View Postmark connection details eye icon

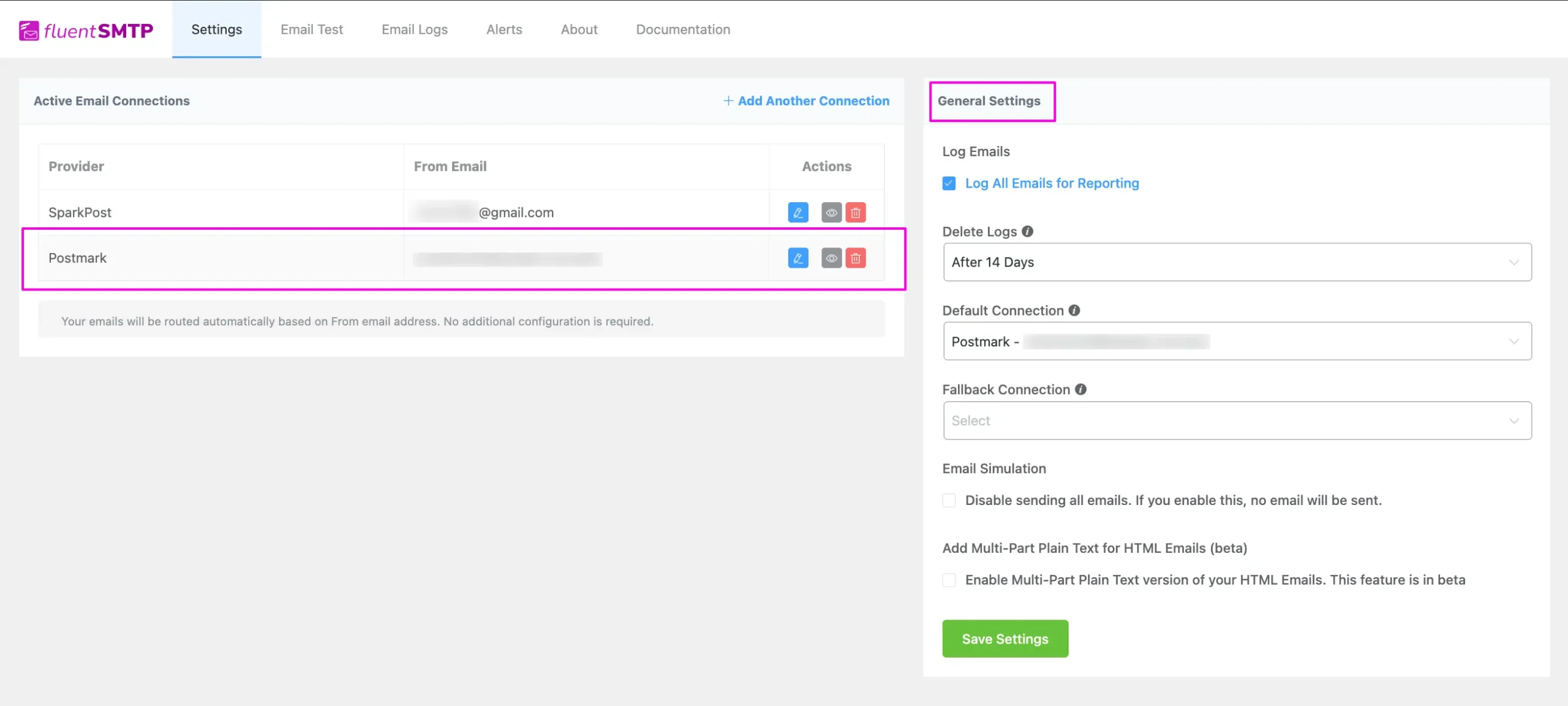(831, 258)
